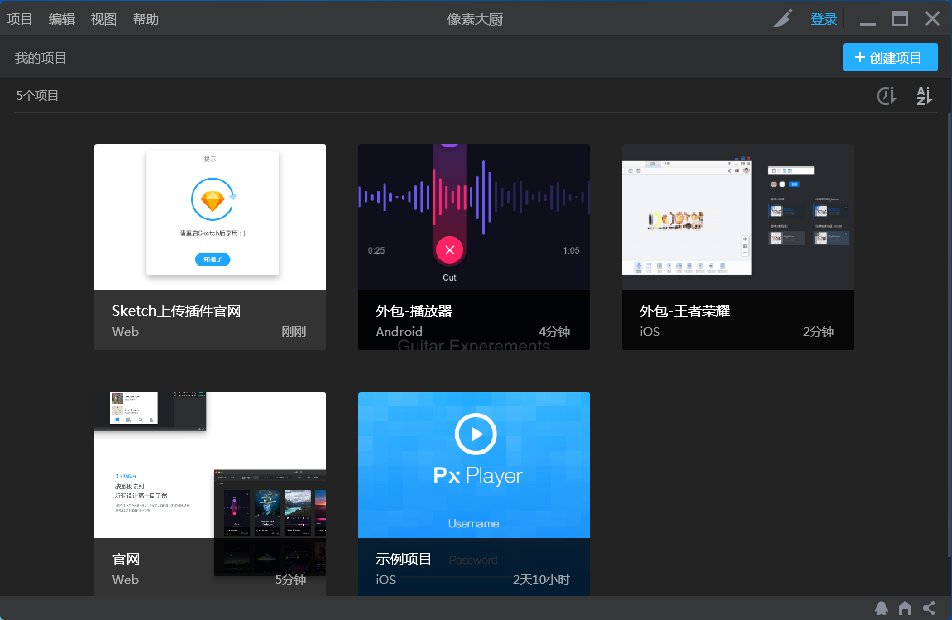Open the 项目 menu
952x620 pixels.
(19, 18)
